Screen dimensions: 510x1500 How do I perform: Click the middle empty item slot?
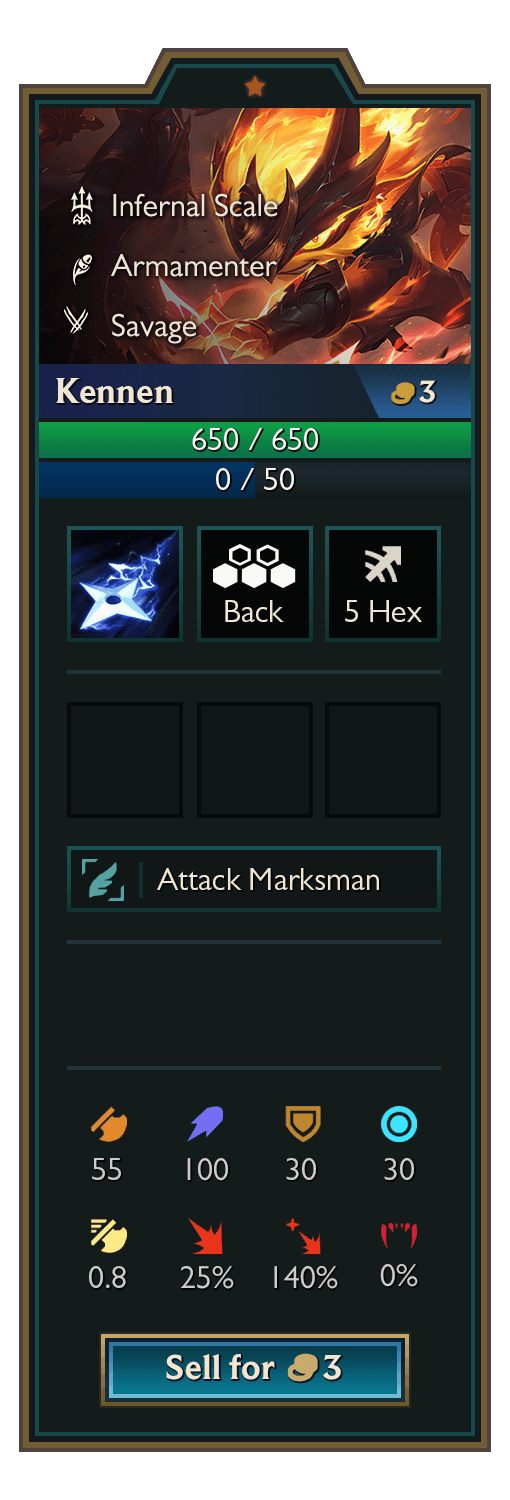tap(255, 760)
